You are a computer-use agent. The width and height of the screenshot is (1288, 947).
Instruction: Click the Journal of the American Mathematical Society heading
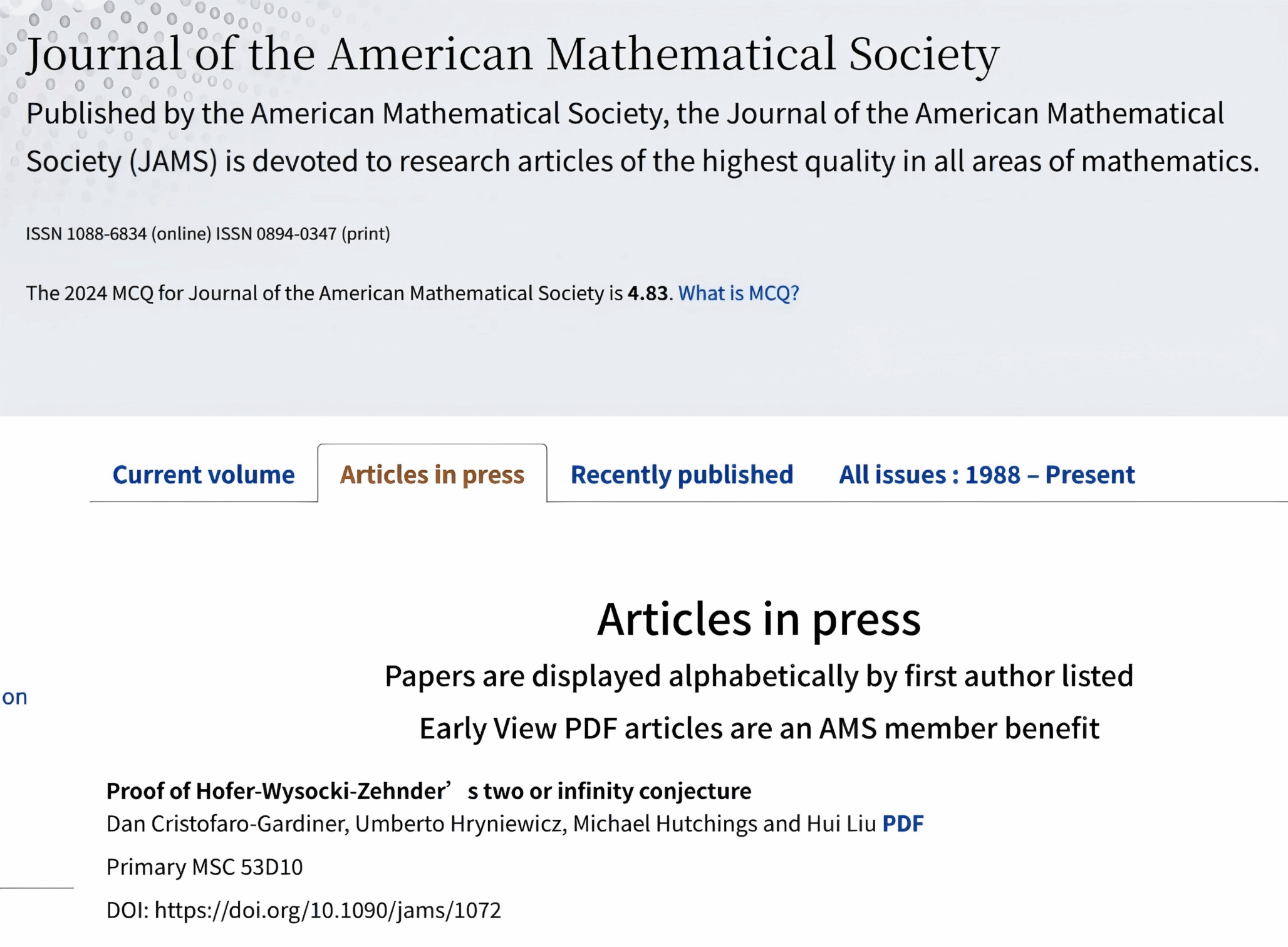tap(512, 54)
